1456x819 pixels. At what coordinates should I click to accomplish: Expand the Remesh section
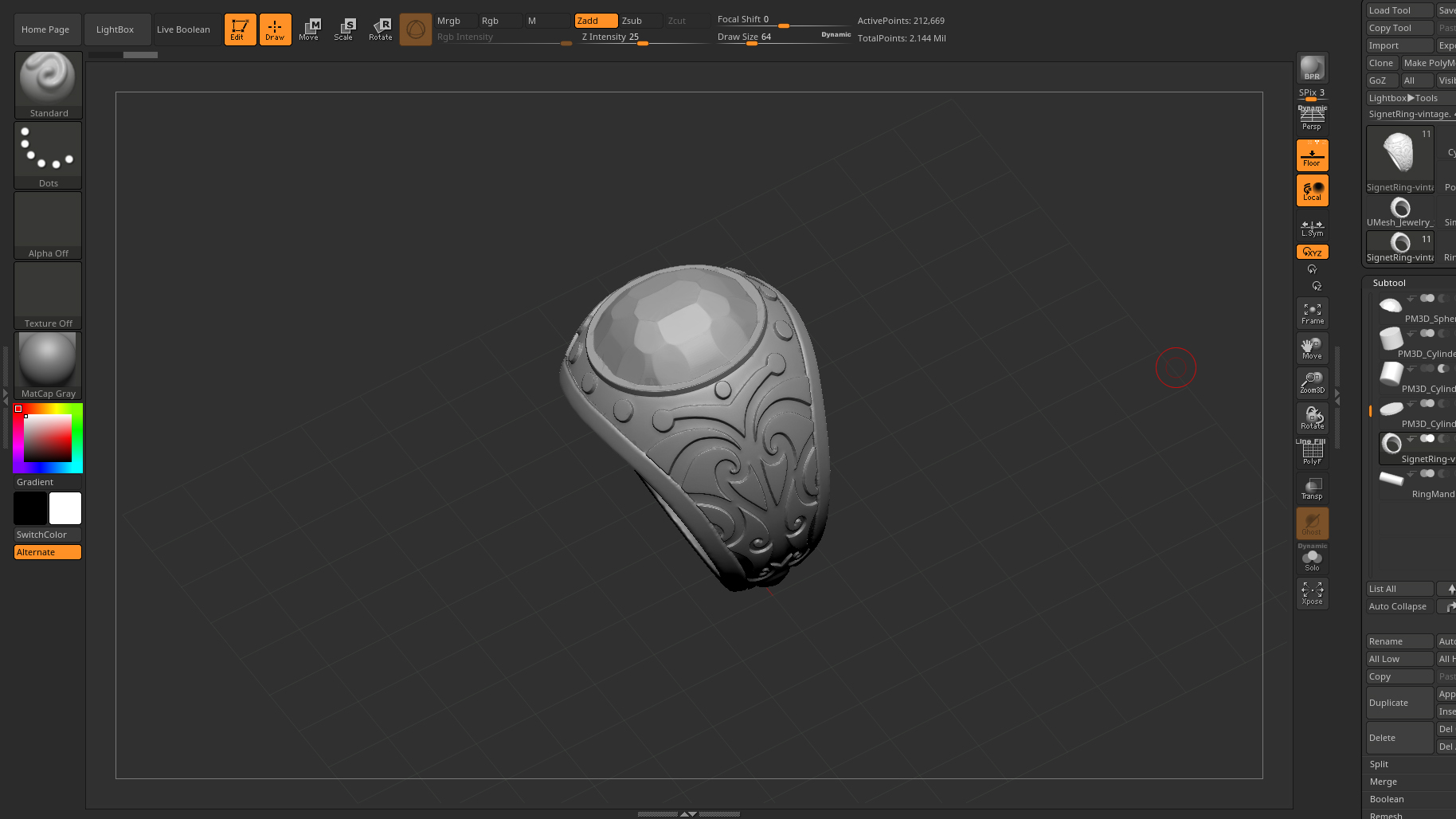[x=1386, y=815]
